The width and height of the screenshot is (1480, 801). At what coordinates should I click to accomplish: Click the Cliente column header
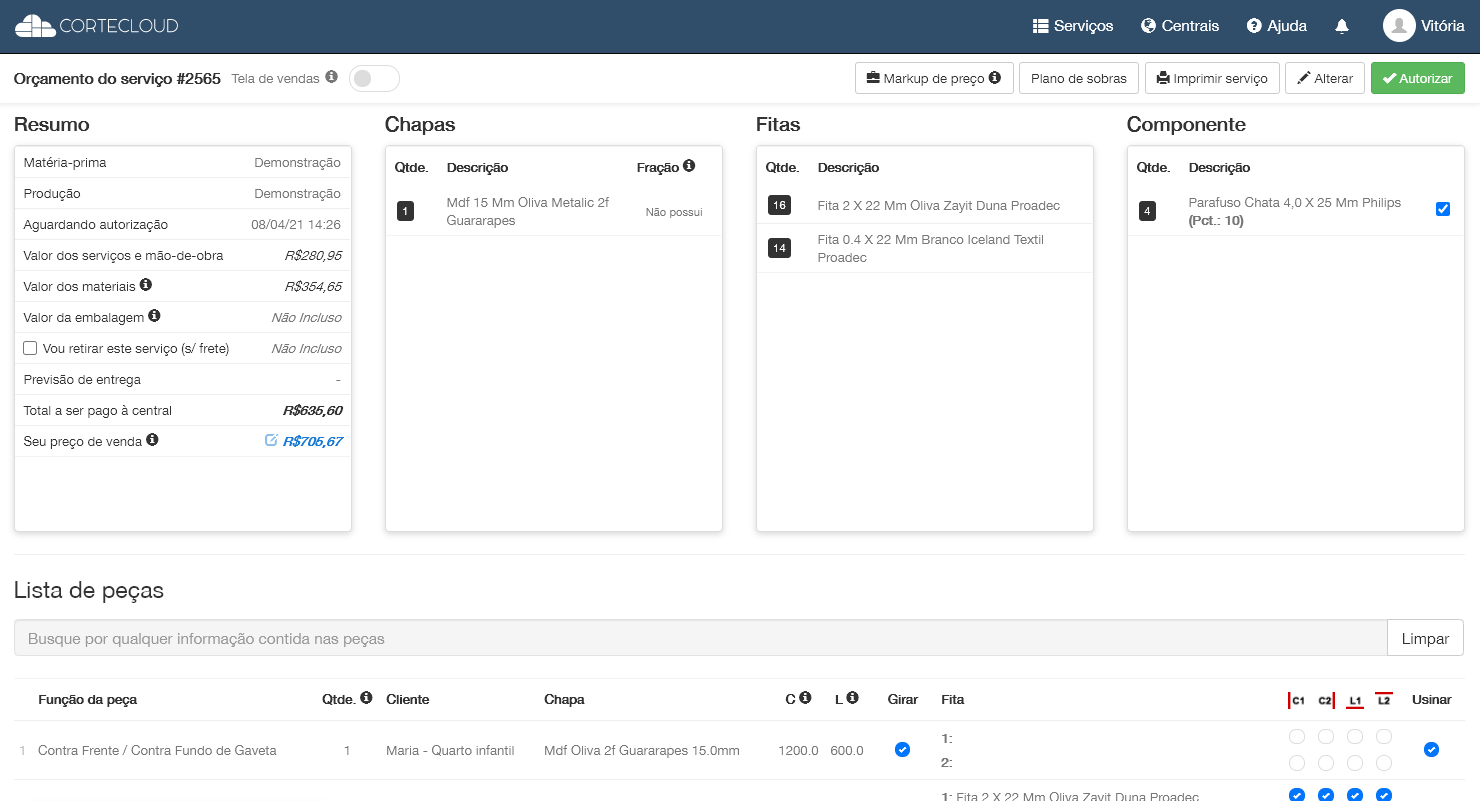click(408, 699)
